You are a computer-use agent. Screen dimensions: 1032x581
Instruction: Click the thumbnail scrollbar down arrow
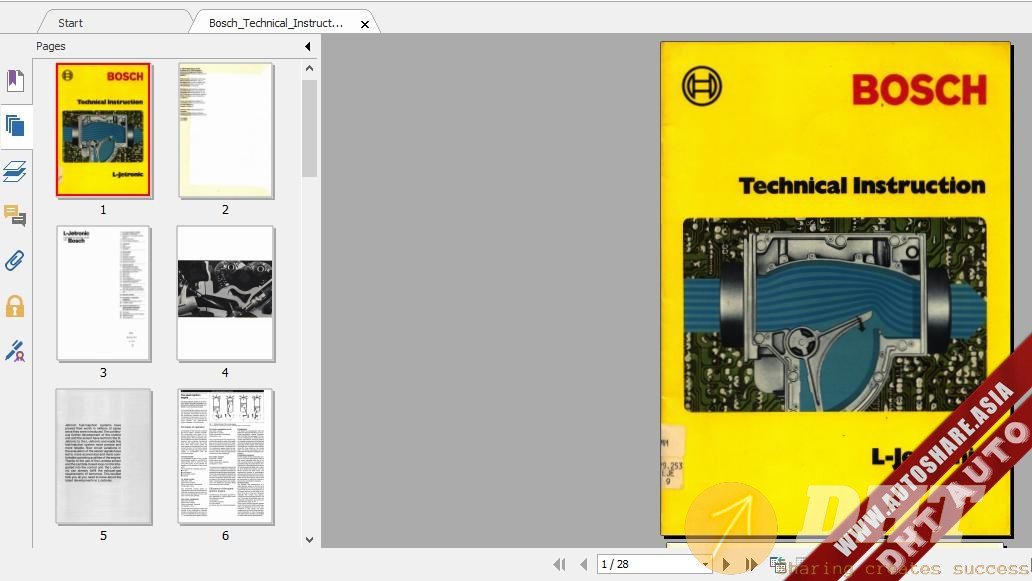click(309, 540)
